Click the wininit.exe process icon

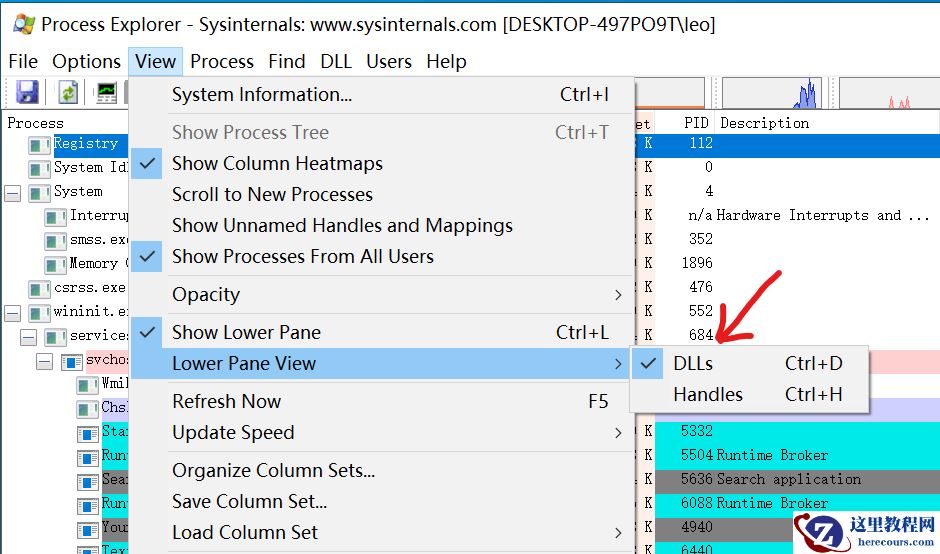(x=40, y=312)
